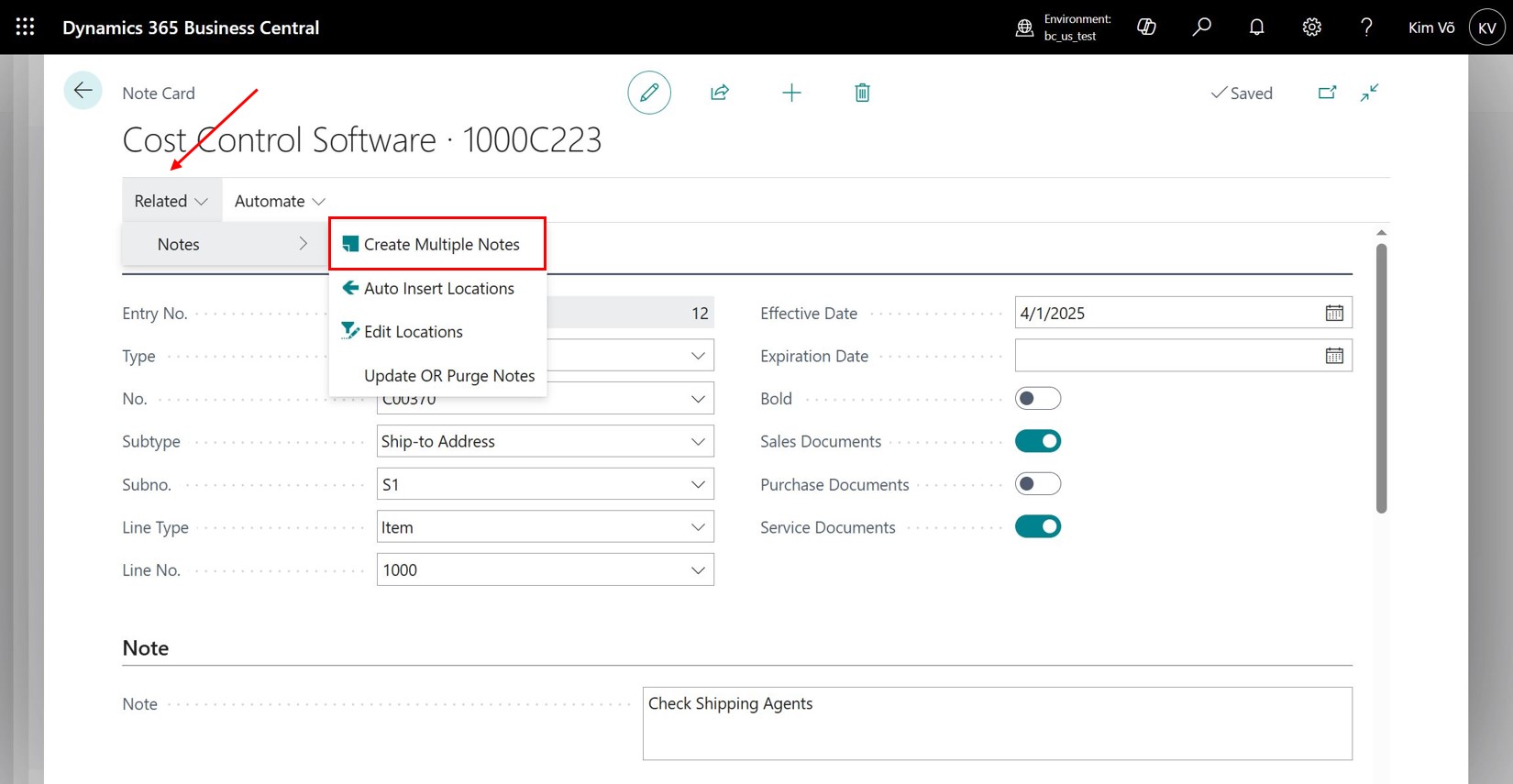The width and height of the screenshot is (1513, 784).
Task: Expand the Automate menu
Action: click(280, 201)
